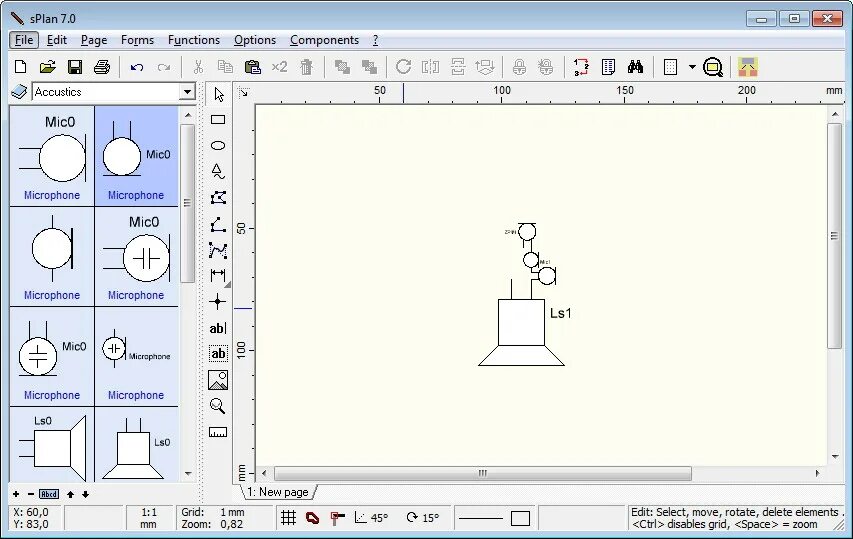The width and height of the screenshot is (853, 539).
Task: Remove library component with minus button
Action: (x=31, y=494)
